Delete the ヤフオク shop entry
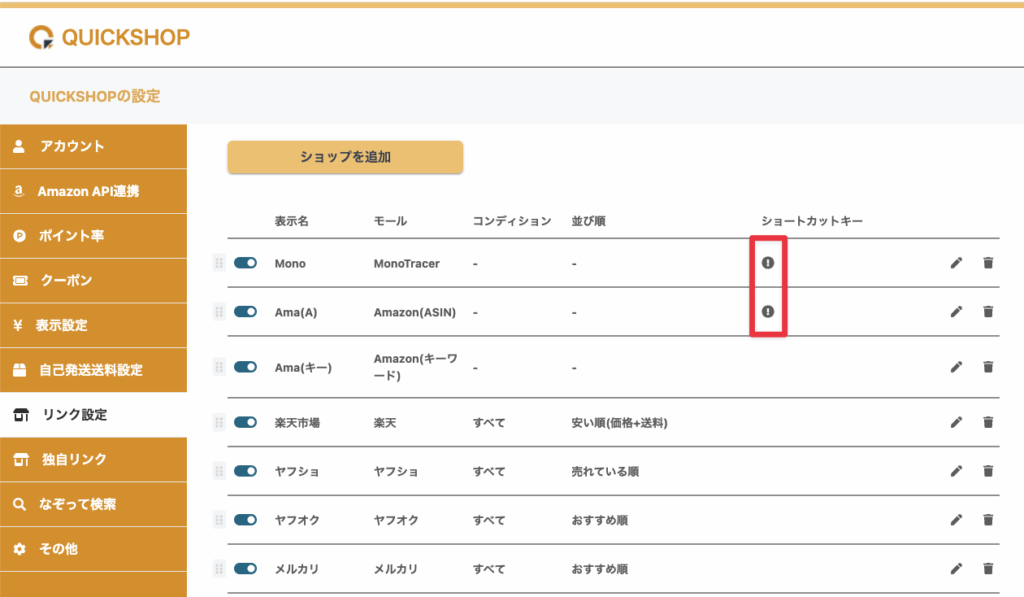This screenshot has height=597, width=1024. coord(988,520)
